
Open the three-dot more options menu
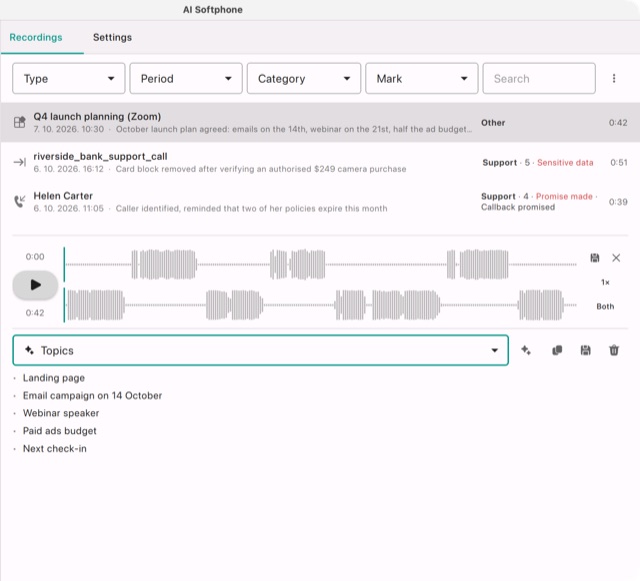coord(613,78)
